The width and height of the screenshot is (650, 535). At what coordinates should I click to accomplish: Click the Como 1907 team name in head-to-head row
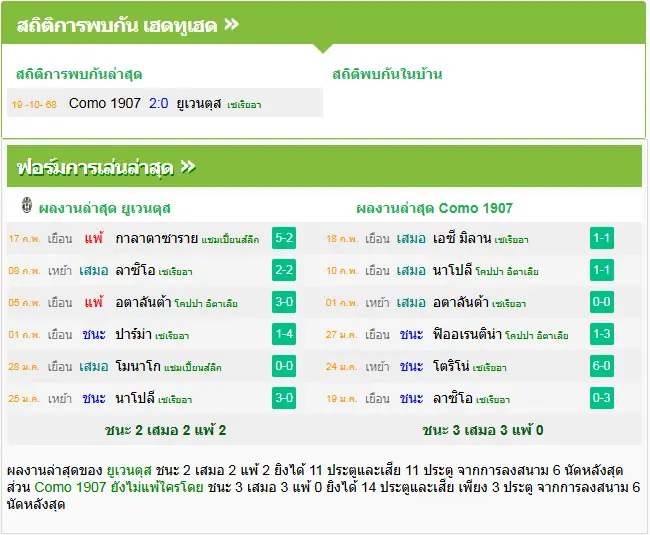(105, 103)
